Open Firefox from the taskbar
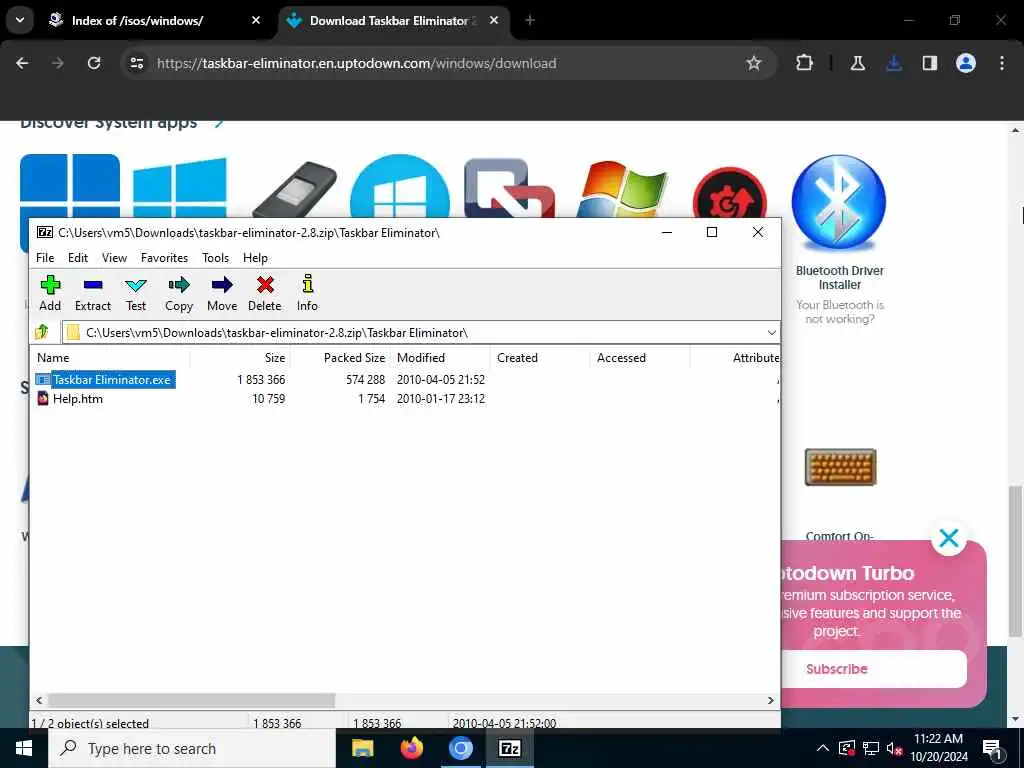Viewport: 1024px width, 768px height. tap(411, 748)
